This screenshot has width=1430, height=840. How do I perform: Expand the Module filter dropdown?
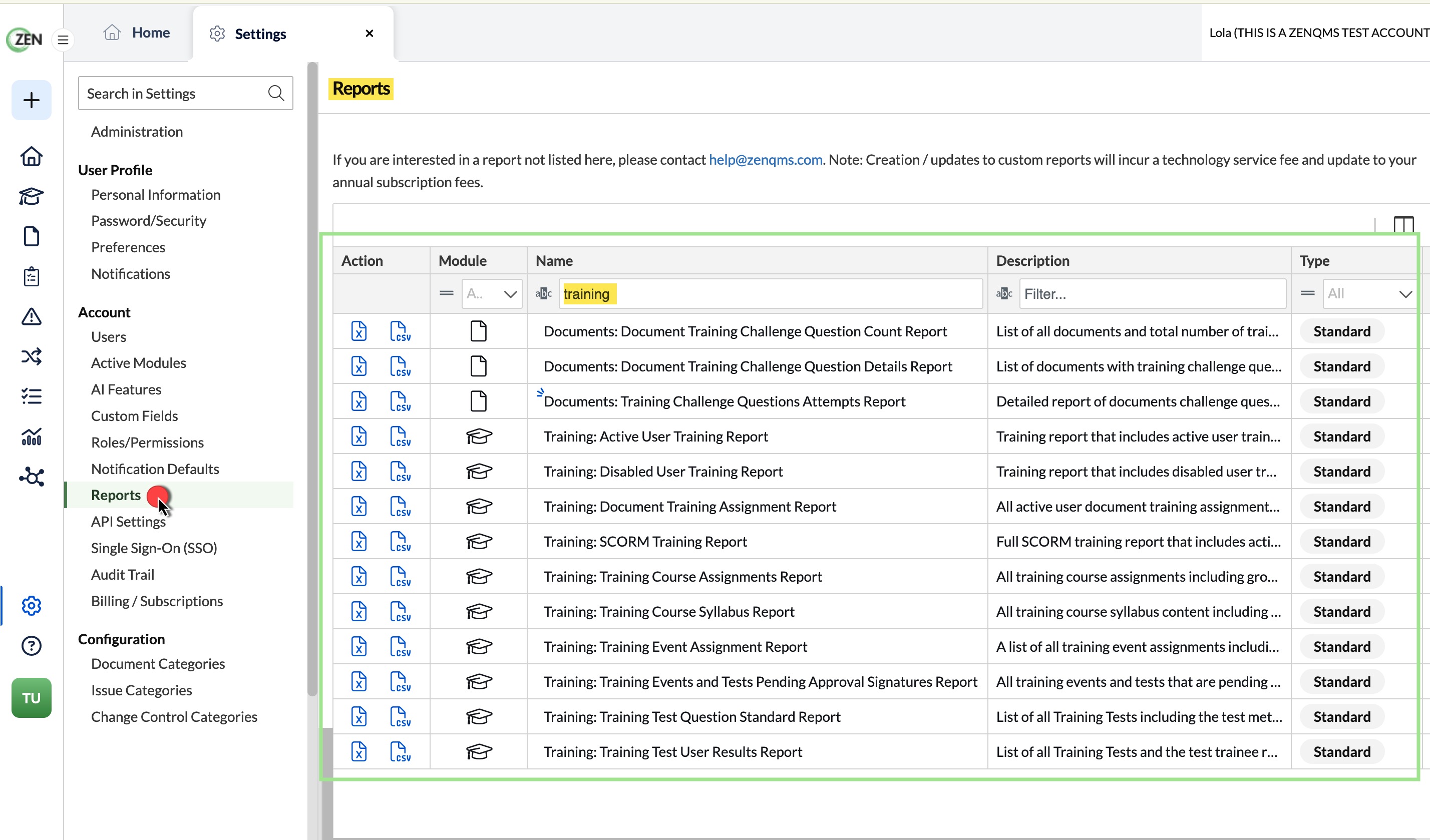coord(492,294)
